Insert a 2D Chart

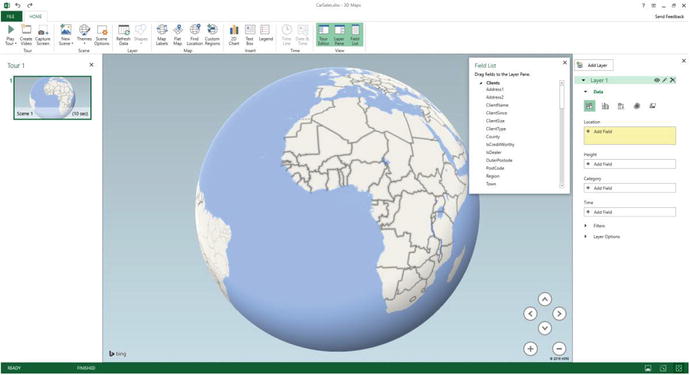[x=234, y=35]
